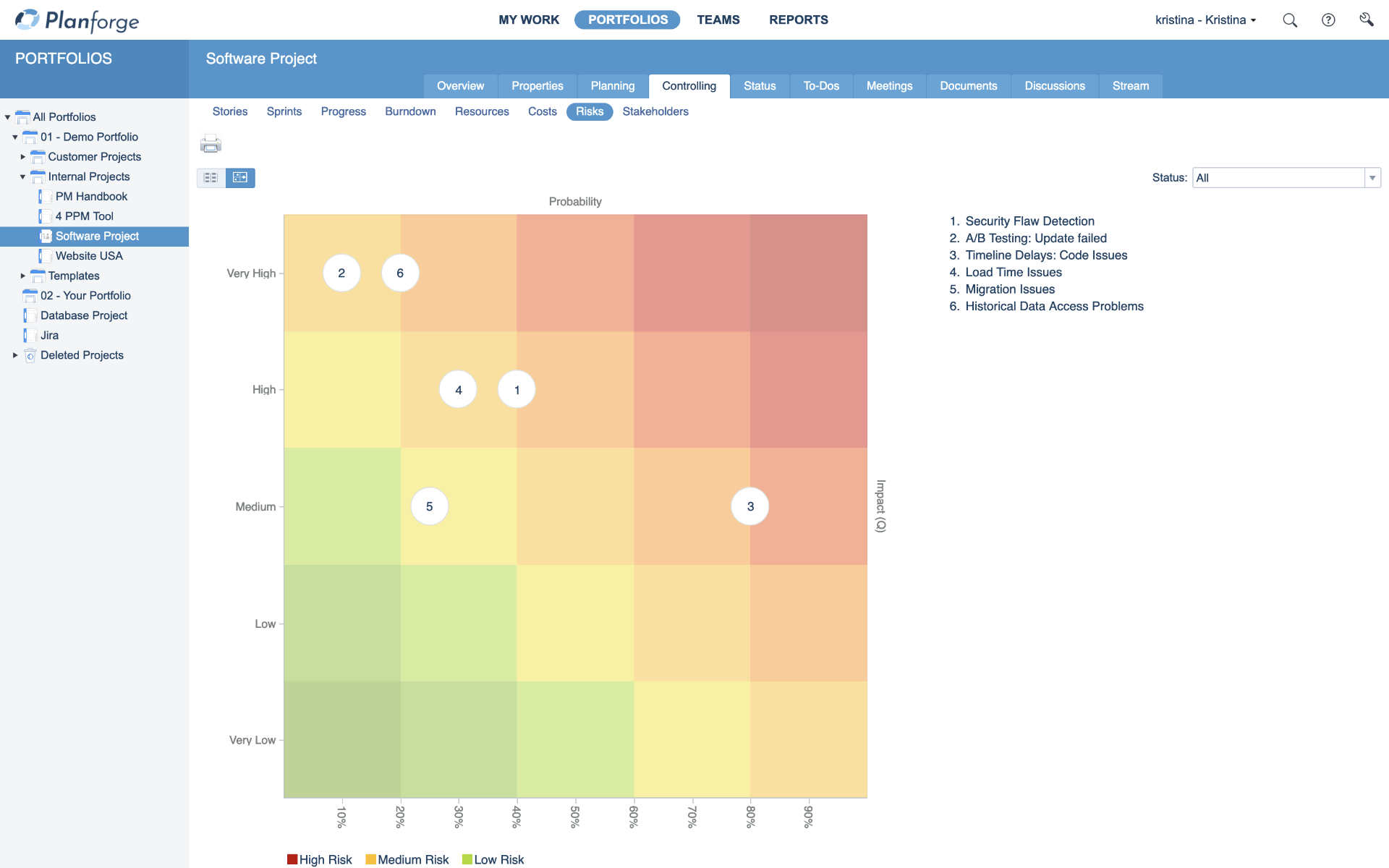Select the Software Project icon in the tree

[46, 236]
